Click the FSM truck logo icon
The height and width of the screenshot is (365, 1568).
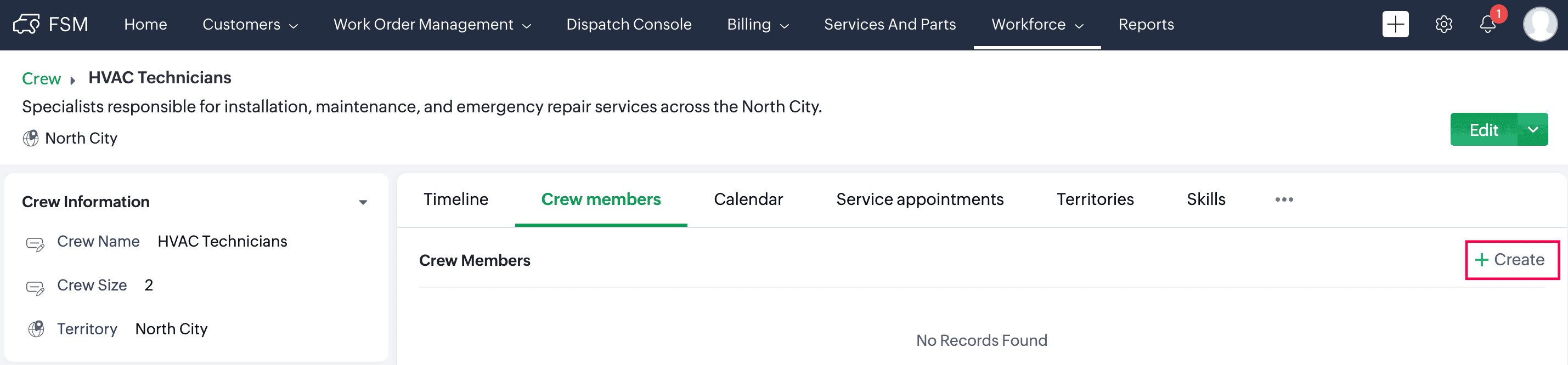pyautogui.click(x=26, y=24)
